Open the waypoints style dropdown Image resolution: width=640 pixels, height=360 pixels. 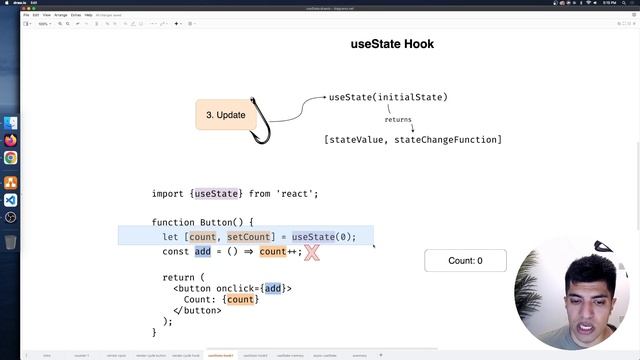click(163, 24)
